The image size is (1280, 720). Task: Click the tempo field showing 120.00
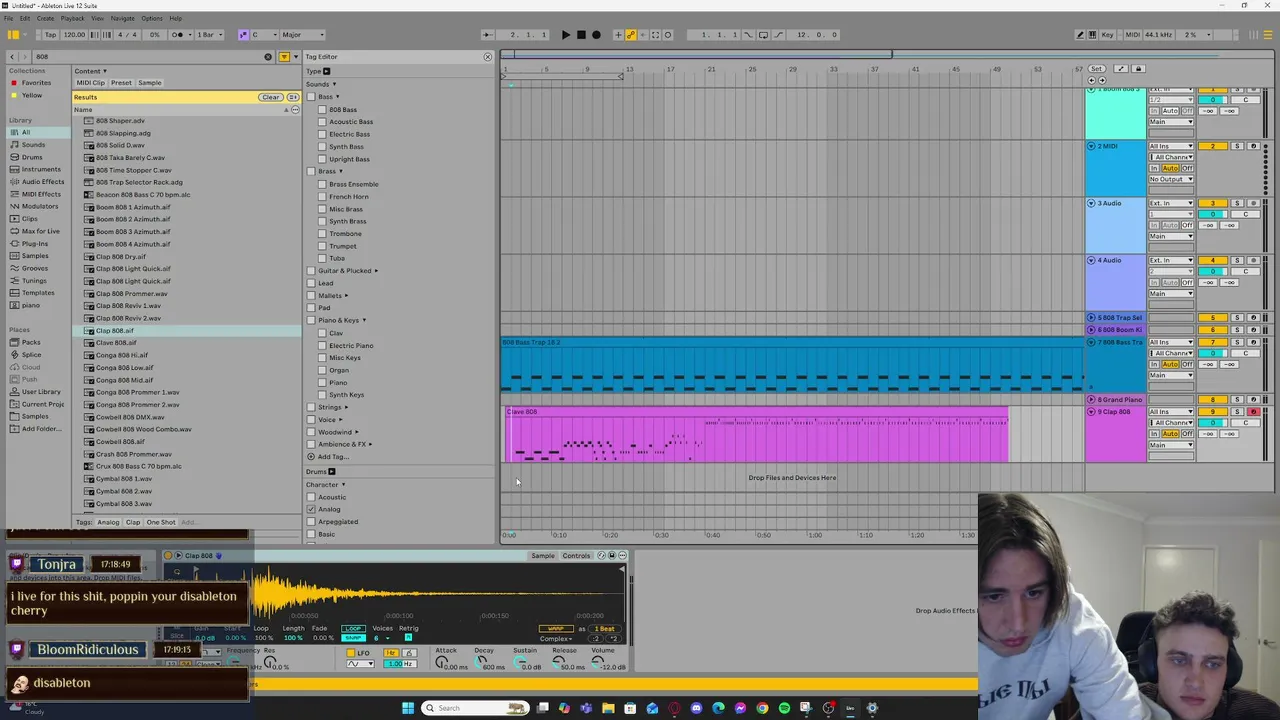75,35
